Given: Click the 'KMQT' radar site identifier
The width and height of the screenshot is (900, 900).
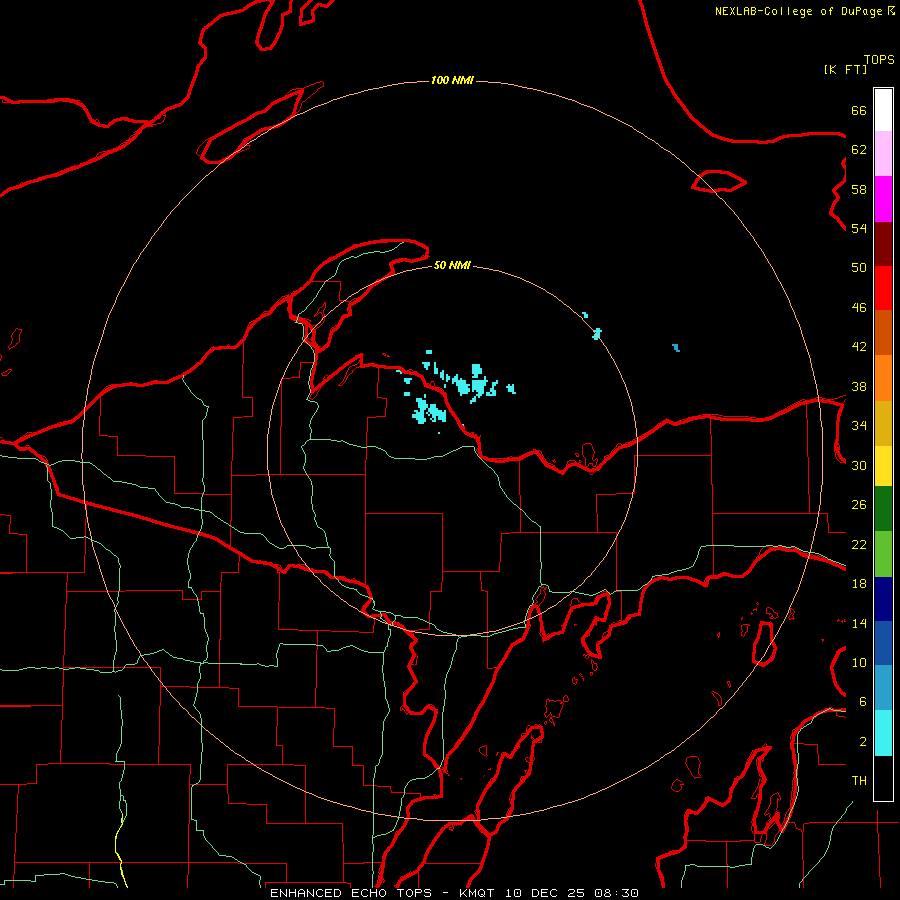Looking at the screenshot, I should [x=476, y=893].
